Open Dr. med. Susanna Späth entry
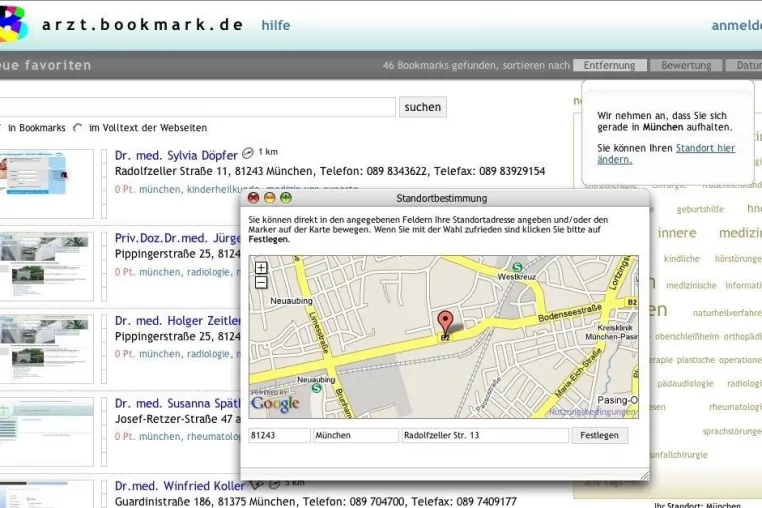 pyautogui.click(x=178, y=403)
